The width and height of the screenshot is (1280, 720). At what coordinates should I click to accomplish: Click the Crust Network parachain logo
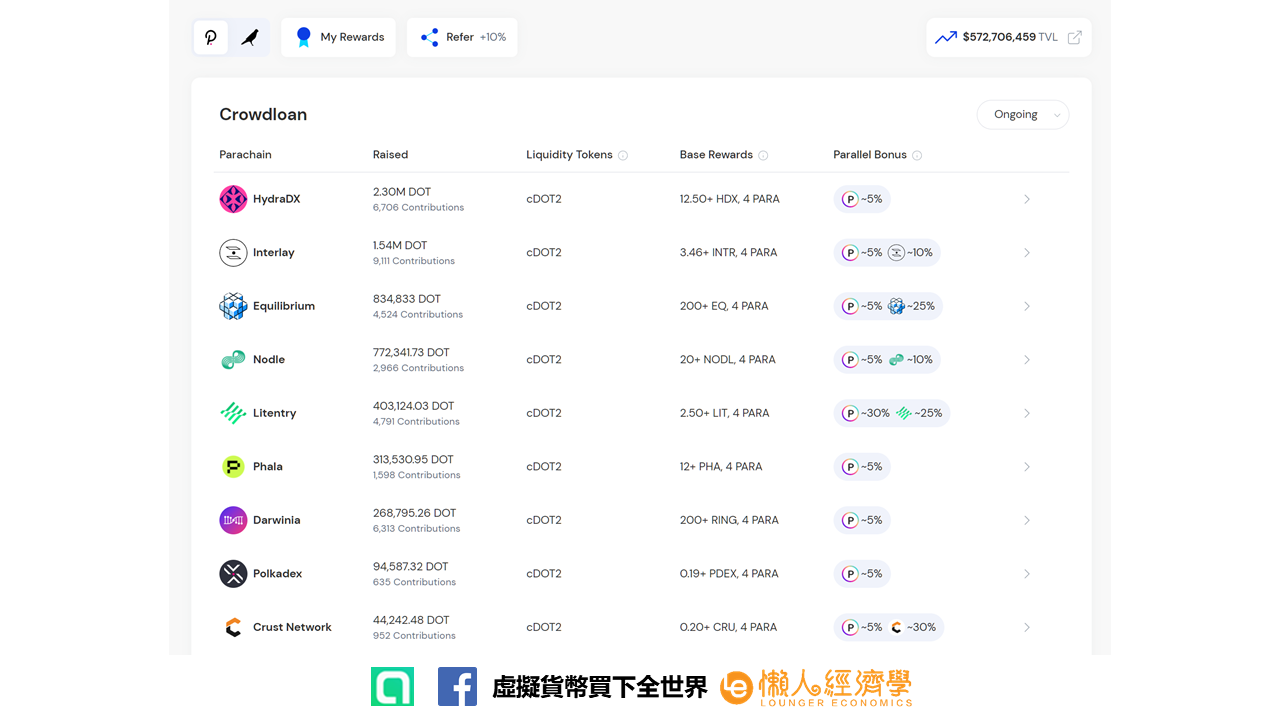coord(233,627)
